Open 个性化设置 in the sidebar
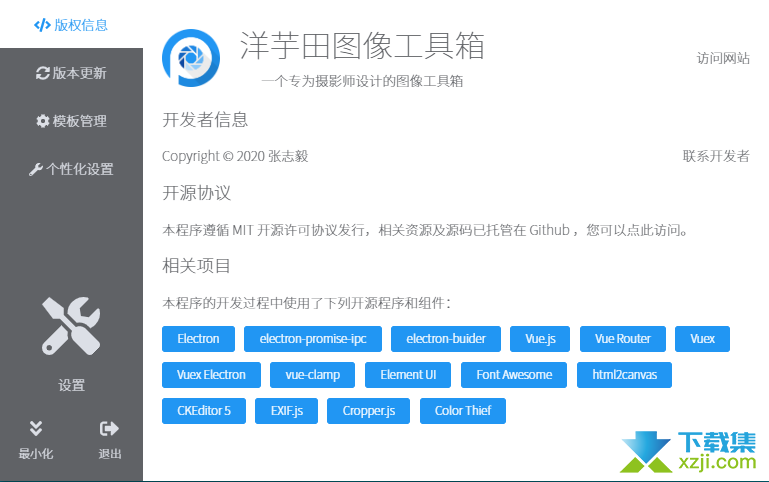 pyautogui.click(x=71, y=169)
